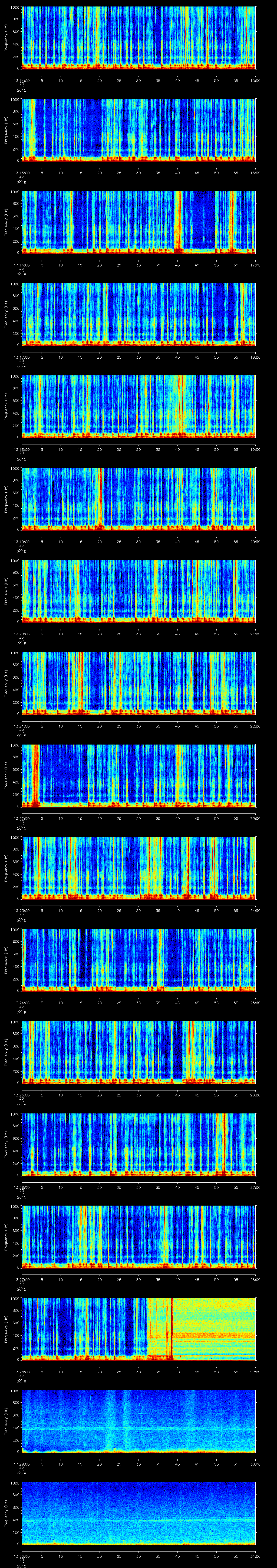Select the 13:17:00 time axis label
This screenshot has height=1568, width=277.
[21, 357]
